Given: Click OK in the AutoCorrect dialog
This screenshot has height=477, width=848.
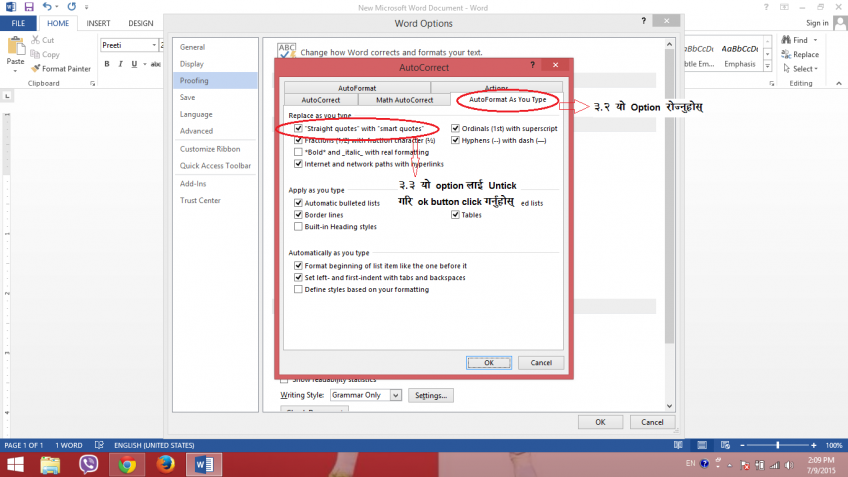Looking at the screenshot, I should coord(489,363).
